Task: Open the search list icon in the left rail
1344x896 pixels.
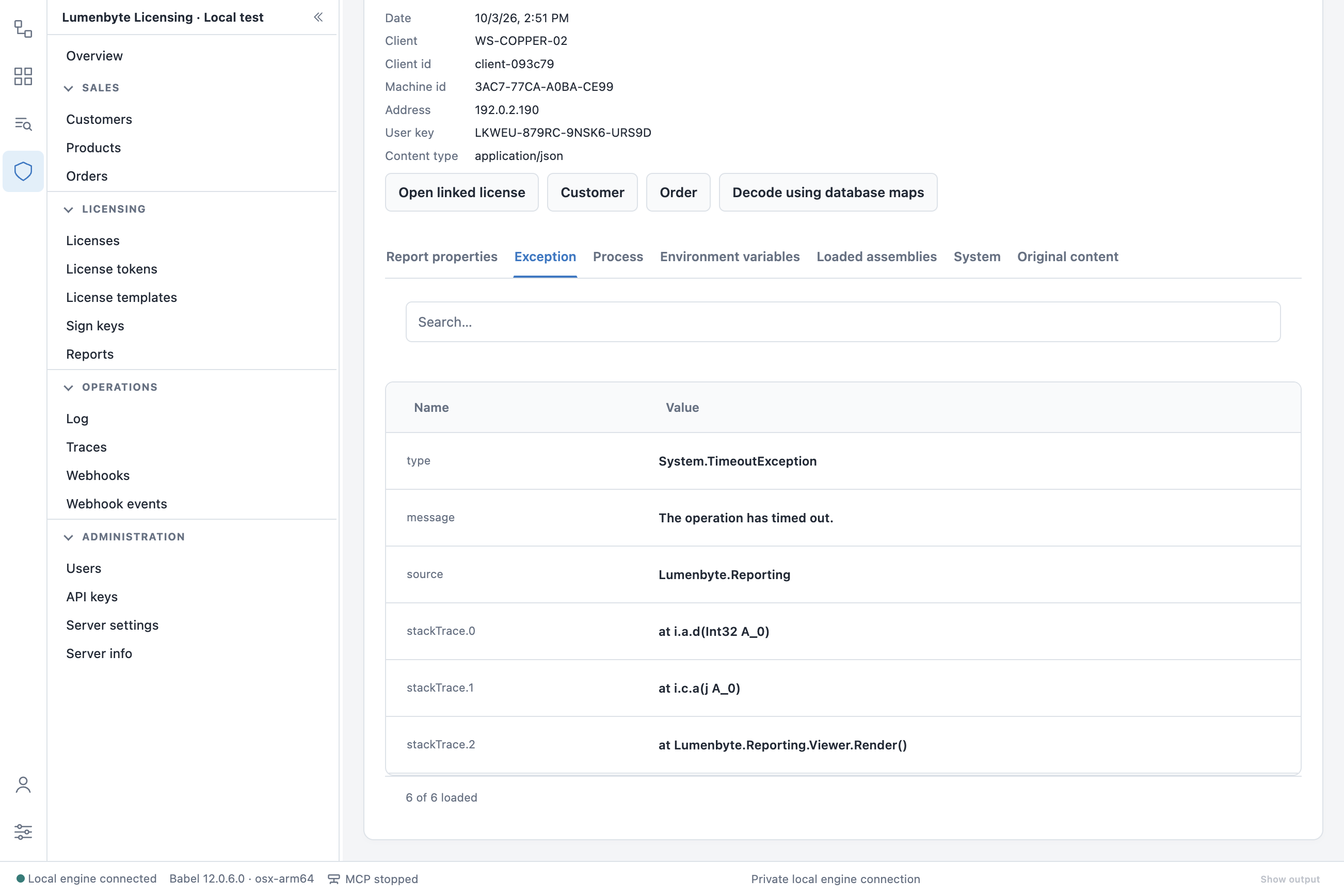Action: click(x=23, y=123)
